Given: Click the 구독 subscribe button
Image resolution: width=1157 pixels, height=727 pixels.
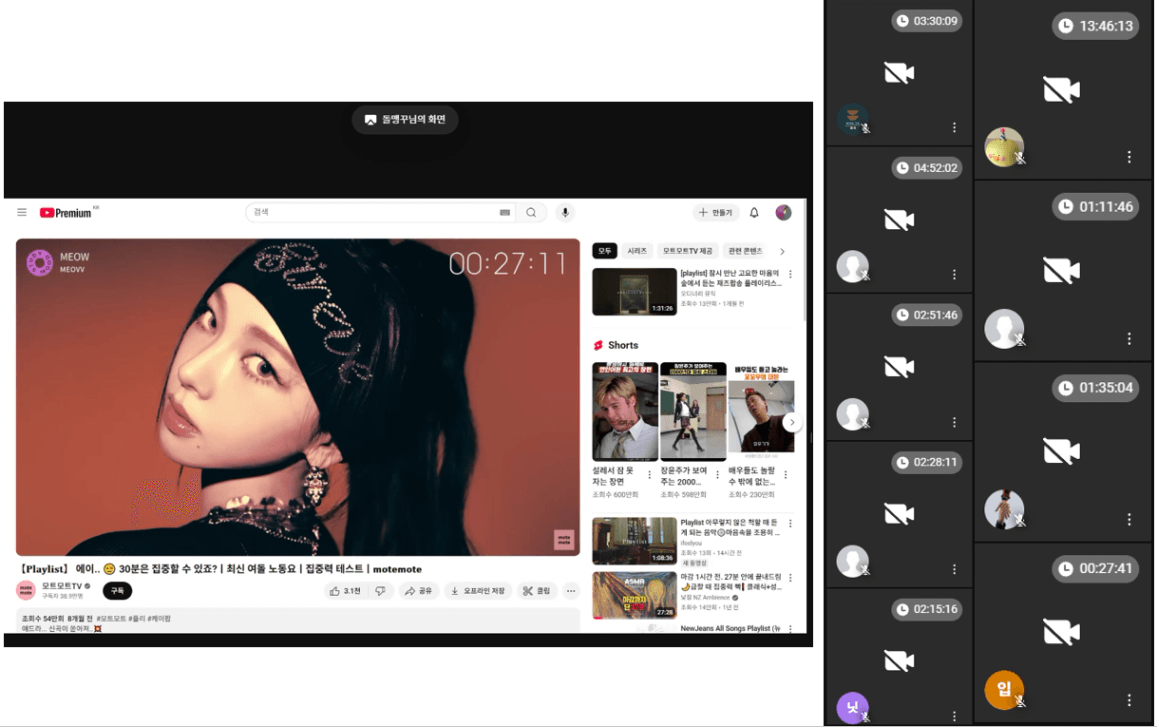Looking at the screenshot, I should [117, 590].
